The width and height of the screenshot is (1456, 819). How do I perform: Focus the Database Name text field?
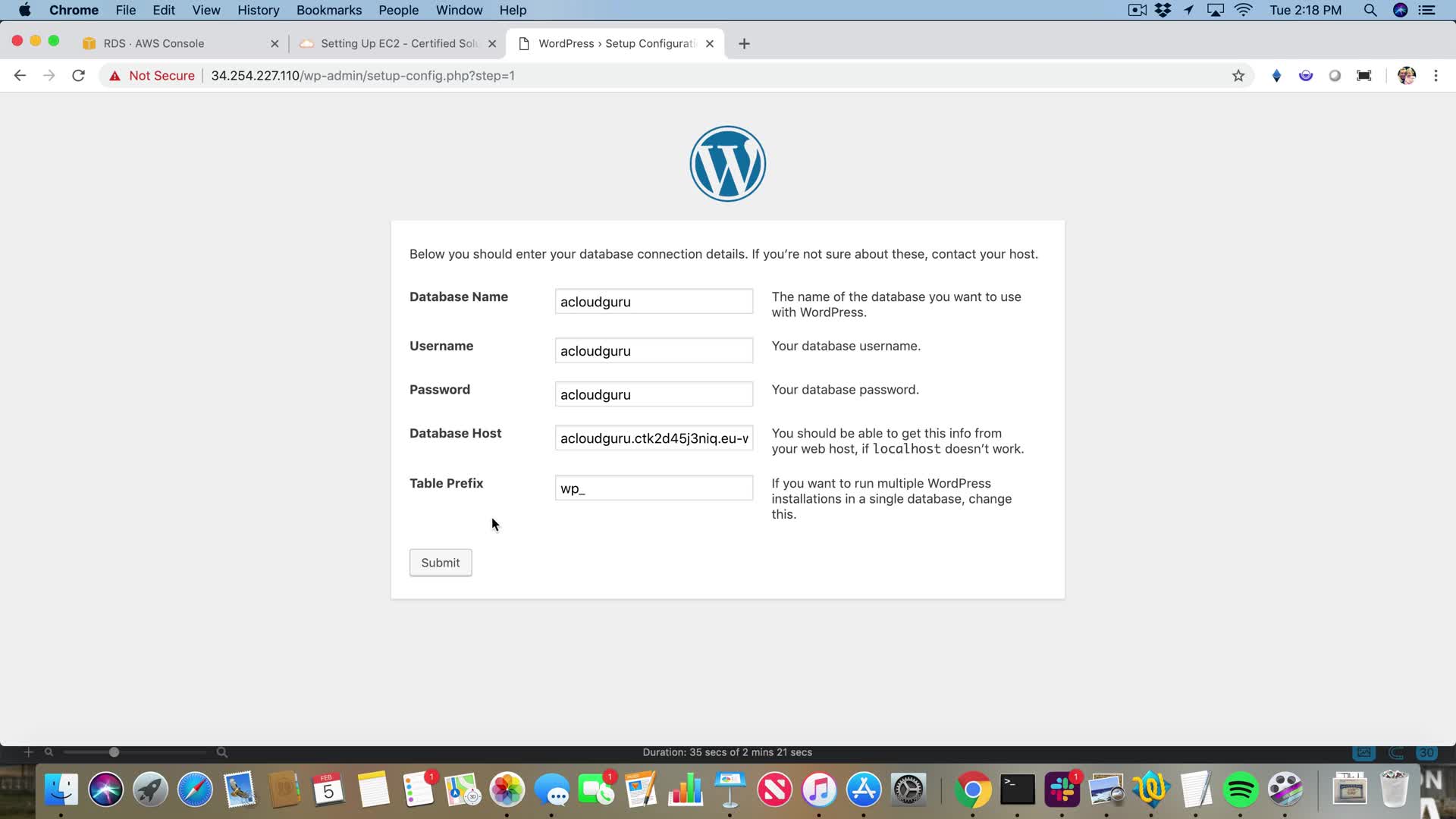[654, 302]
